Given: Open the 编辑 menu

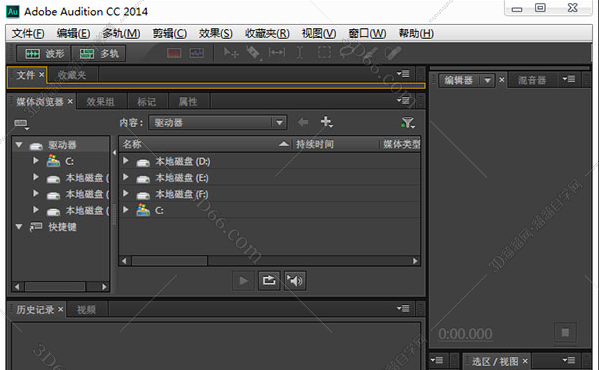Looking at the screenshot, I should 73,34.
